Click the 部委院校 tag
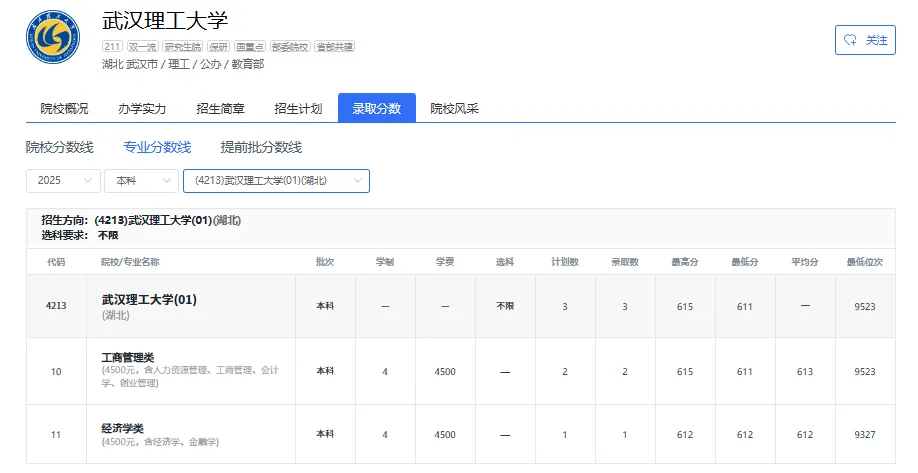The width and height of the screenshot is (918, 473). [x=290, y=46]
